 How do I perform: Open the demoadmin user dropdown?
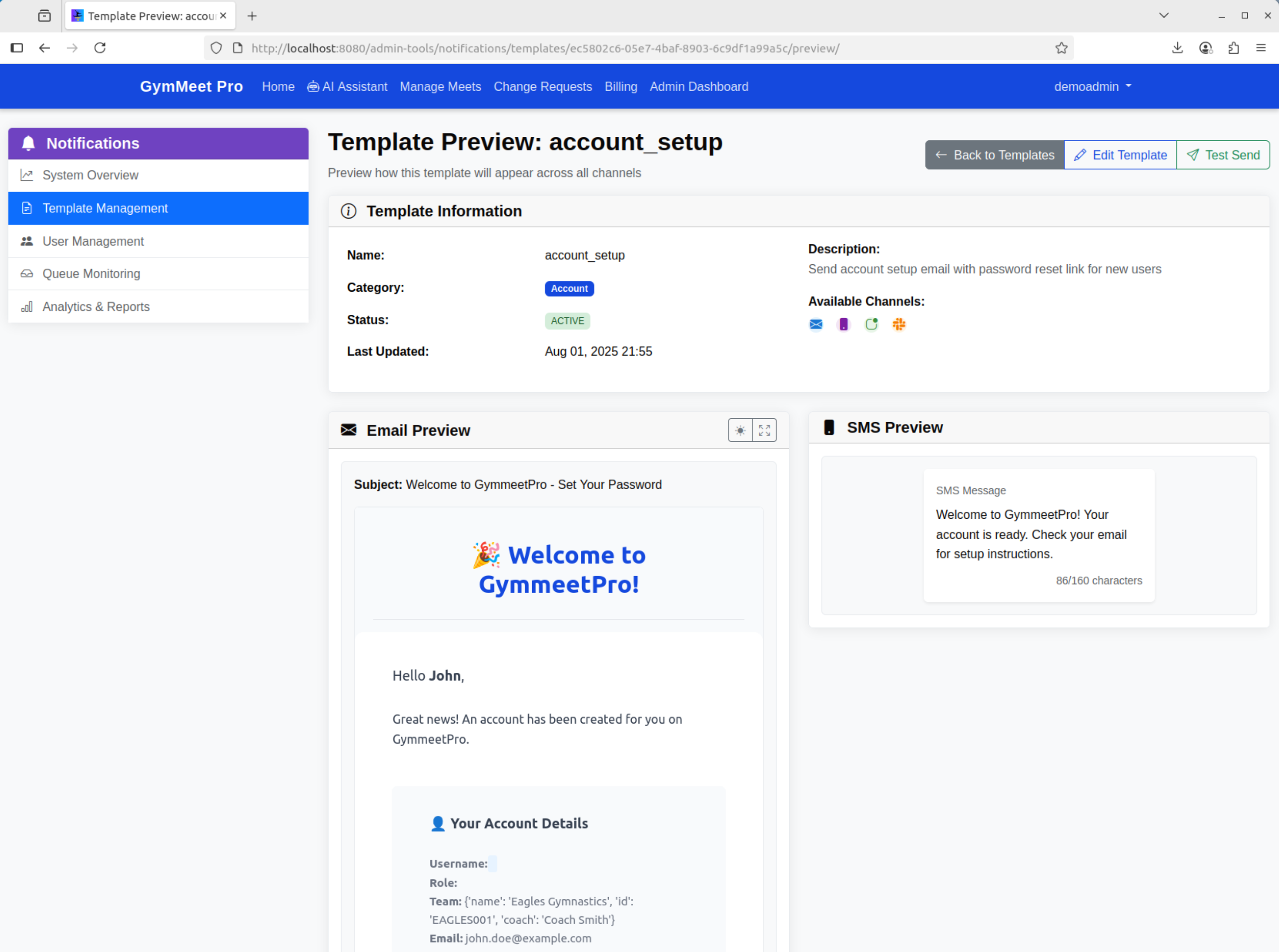point(1092,86)
